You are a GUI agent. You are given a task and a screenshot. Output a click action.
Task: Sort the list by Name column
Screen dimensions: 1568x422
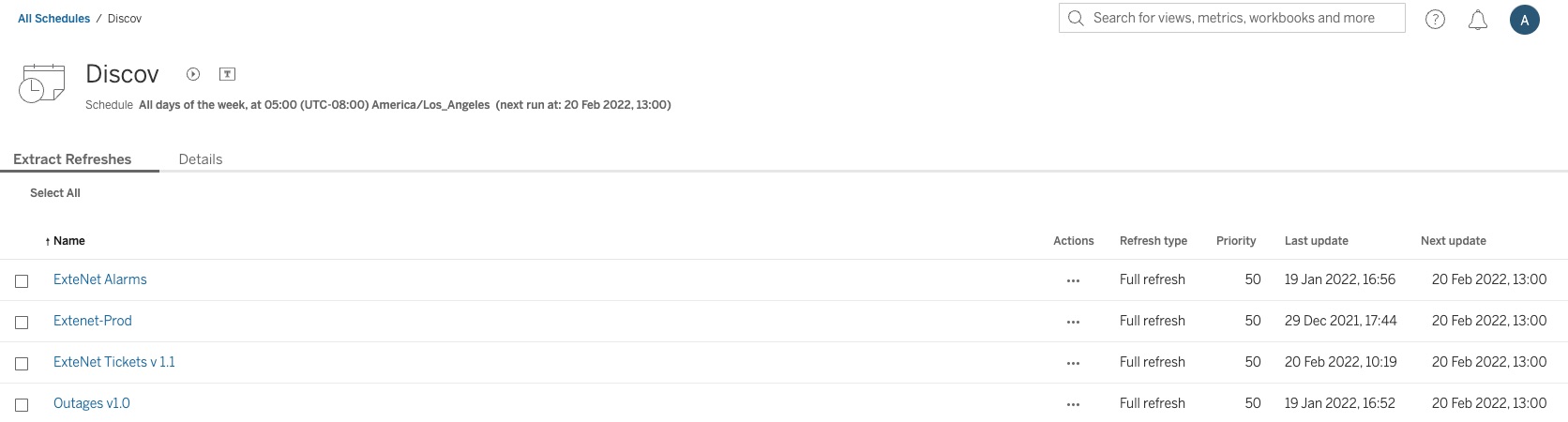68,241
